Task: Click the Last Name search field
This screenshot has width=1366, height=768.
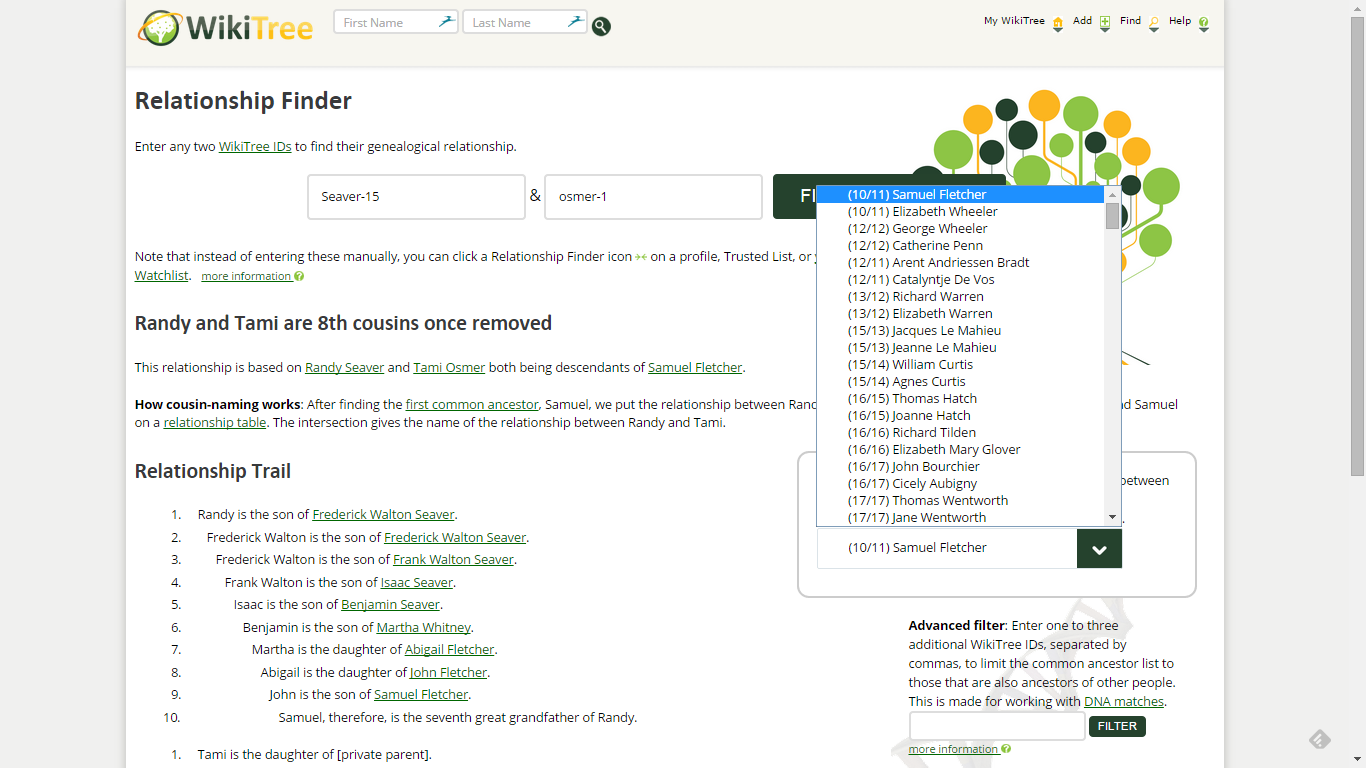Action: click(x=525, y=22)
